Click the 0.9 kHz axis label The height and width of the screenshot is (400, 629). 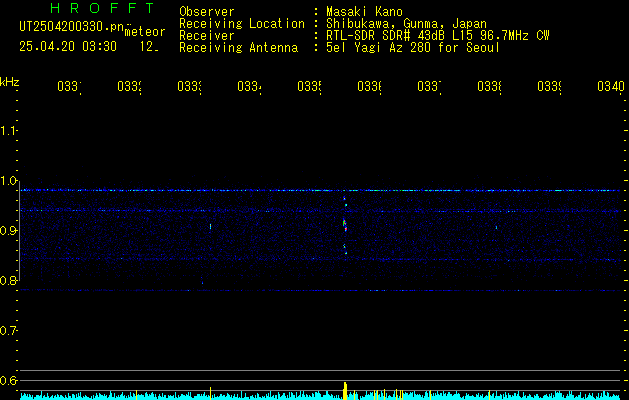[x=8, y=231]
